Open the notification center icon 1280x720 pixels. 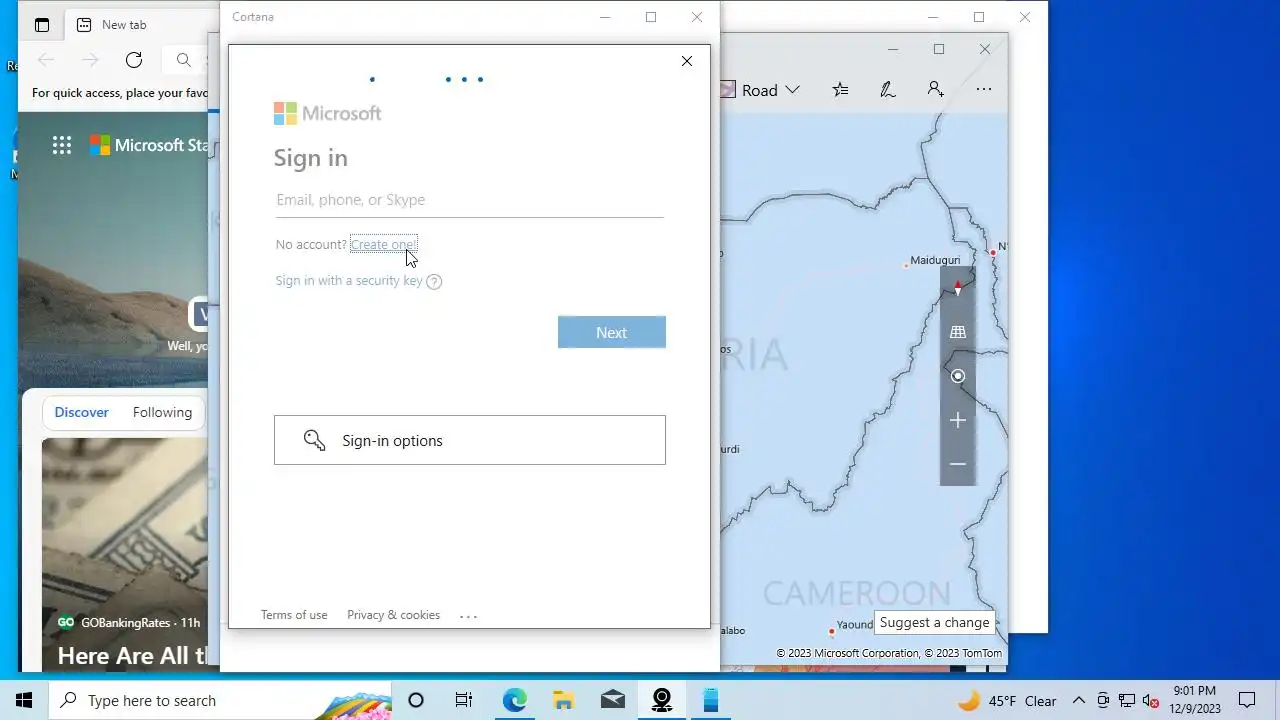pyautogui.click(x=1247, y=700)
